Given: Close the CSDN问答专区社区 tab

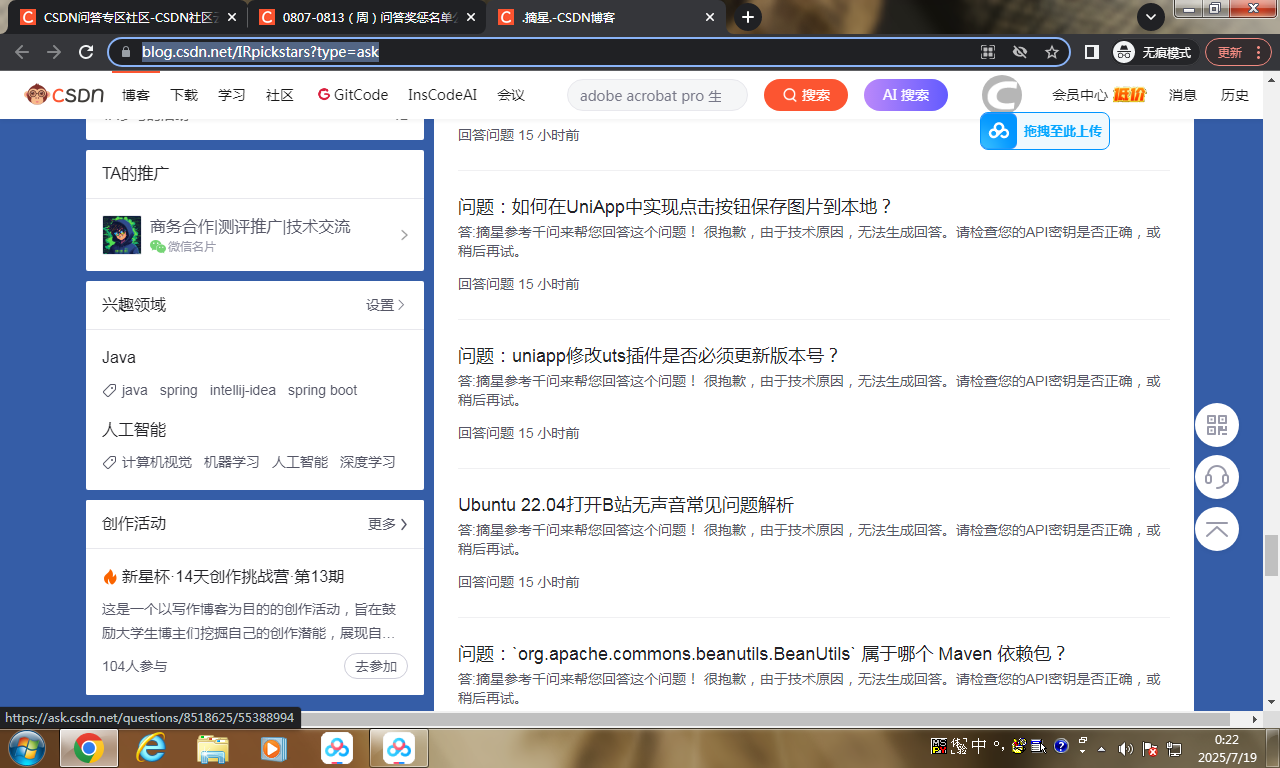Looking at the screenshot, I should click(x=232, y=17).
